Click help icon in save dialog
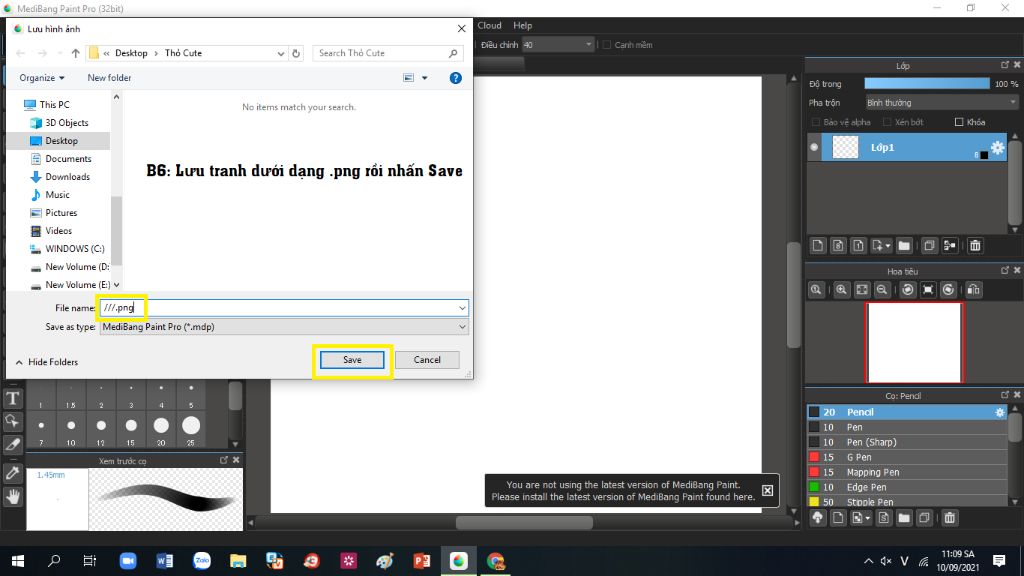Viewport: 1024px width, 576px height. pyautogui.click(x=456, y=78)
